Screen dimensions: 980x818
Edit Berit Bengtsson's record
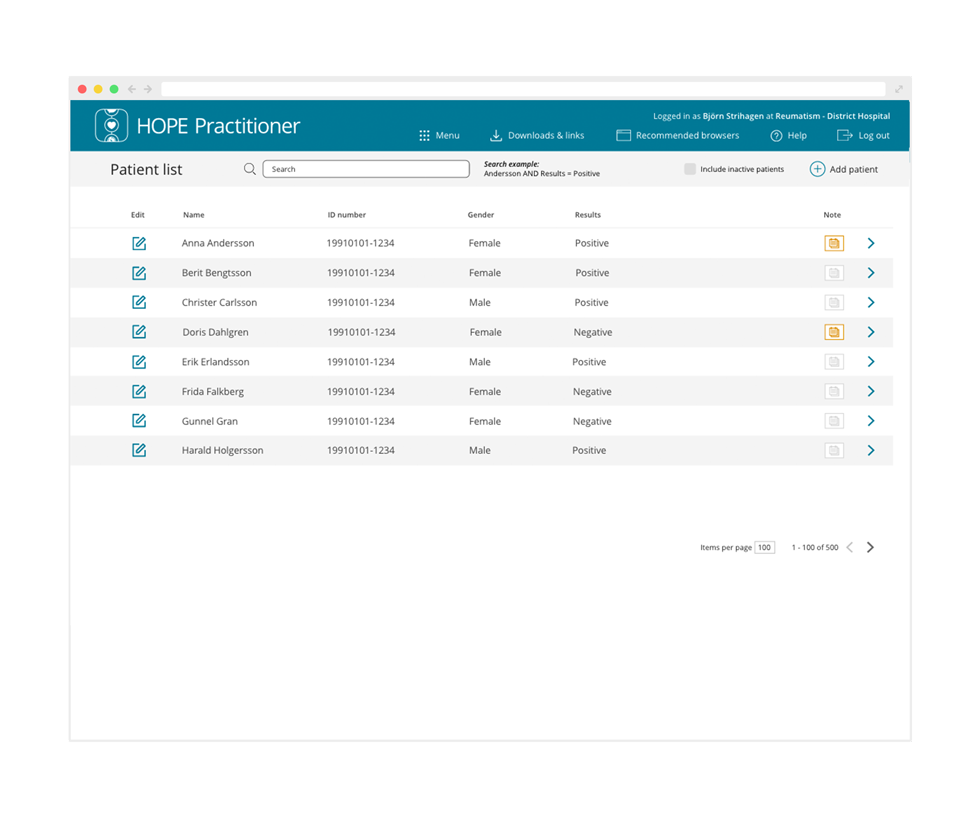point(139,273)
